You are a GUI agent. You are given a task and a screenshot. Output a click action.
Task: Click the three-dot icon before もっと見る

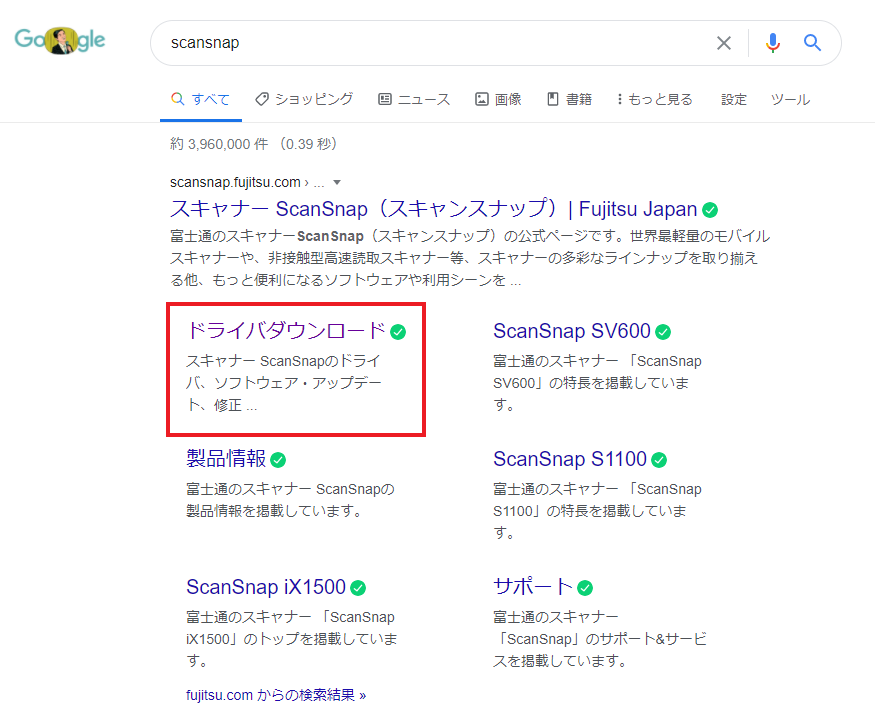(x=619, y=99)
